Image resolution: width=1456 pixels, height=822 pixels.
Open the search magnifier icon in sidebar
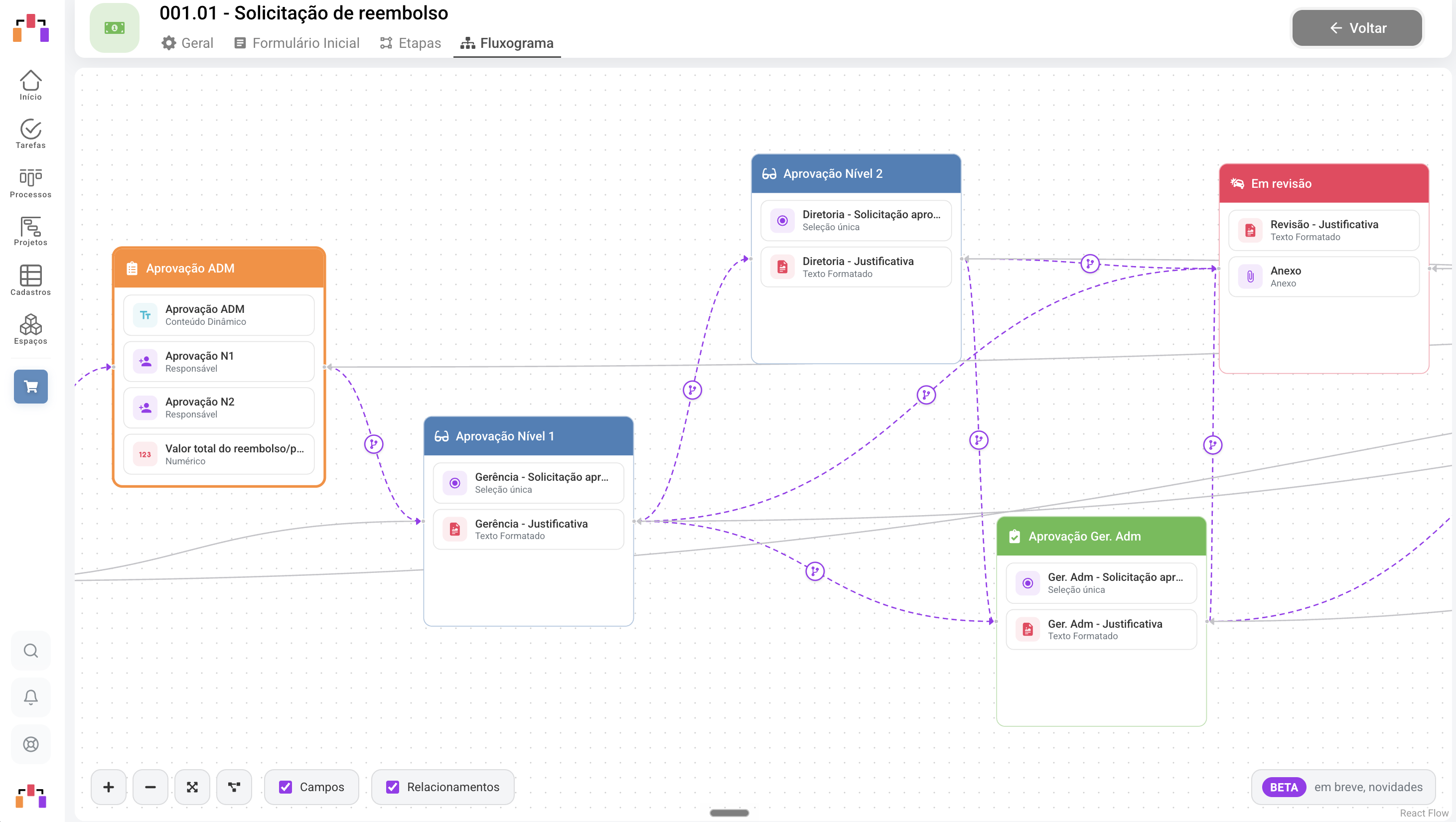pyautogui.click(x=30, y=651)
